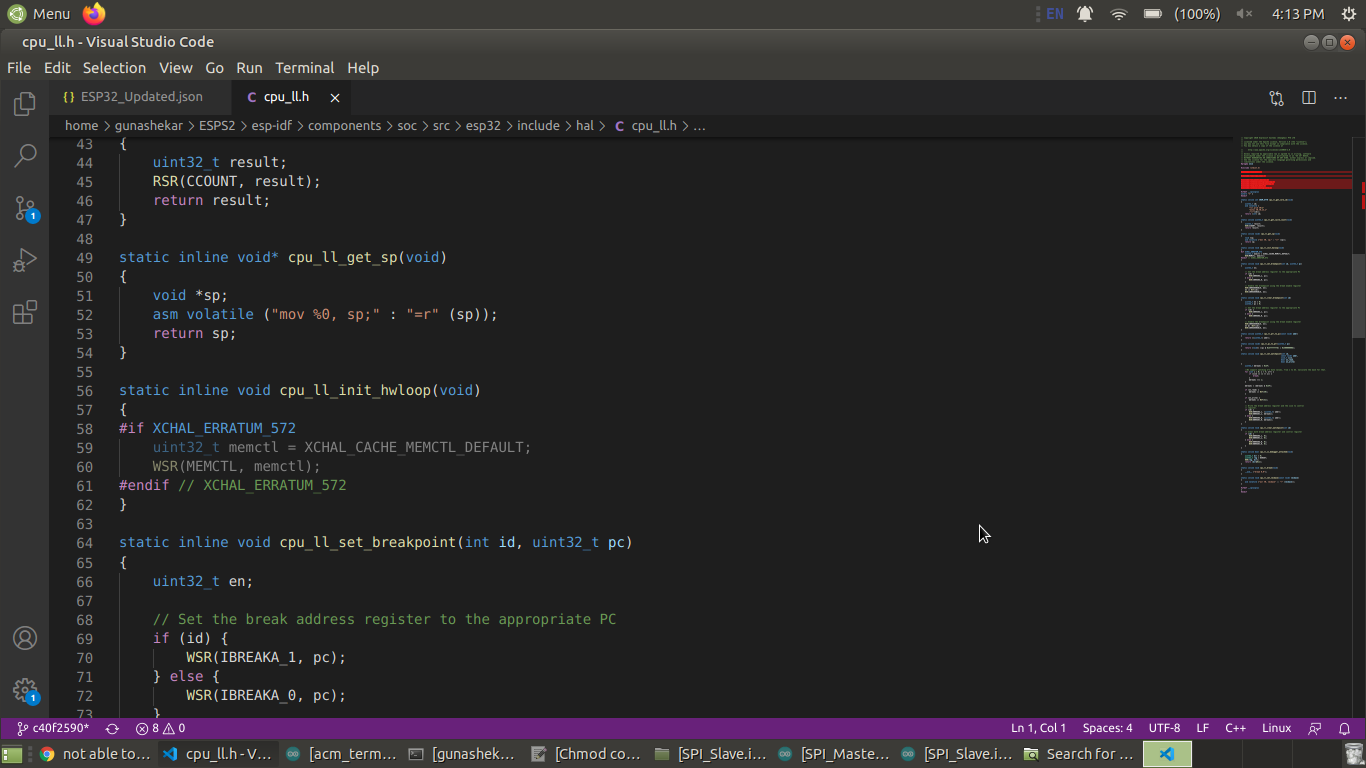Open the Manage gear menu
This screenshot has height=768, width=1366.
pos(25,690)
